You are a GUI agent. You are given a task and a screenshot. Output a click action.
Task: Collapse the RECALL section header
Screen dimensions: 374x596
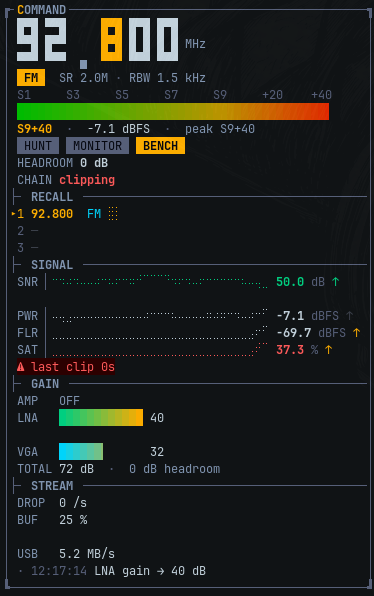coord(52,197)
